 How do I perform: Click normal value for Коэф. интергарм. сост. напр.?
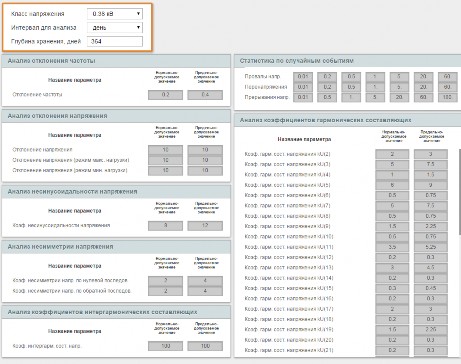coord(165,346)
